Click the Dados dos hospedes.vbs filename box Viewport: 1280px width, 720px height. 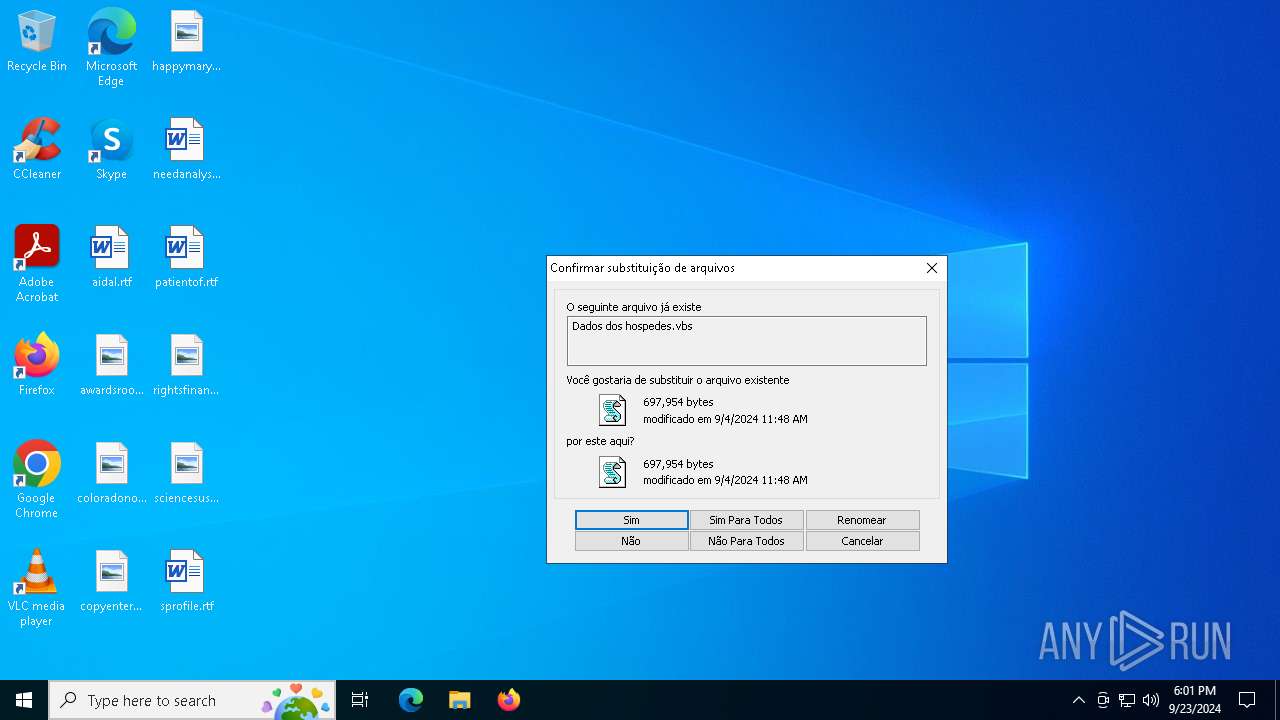point(747,341)
